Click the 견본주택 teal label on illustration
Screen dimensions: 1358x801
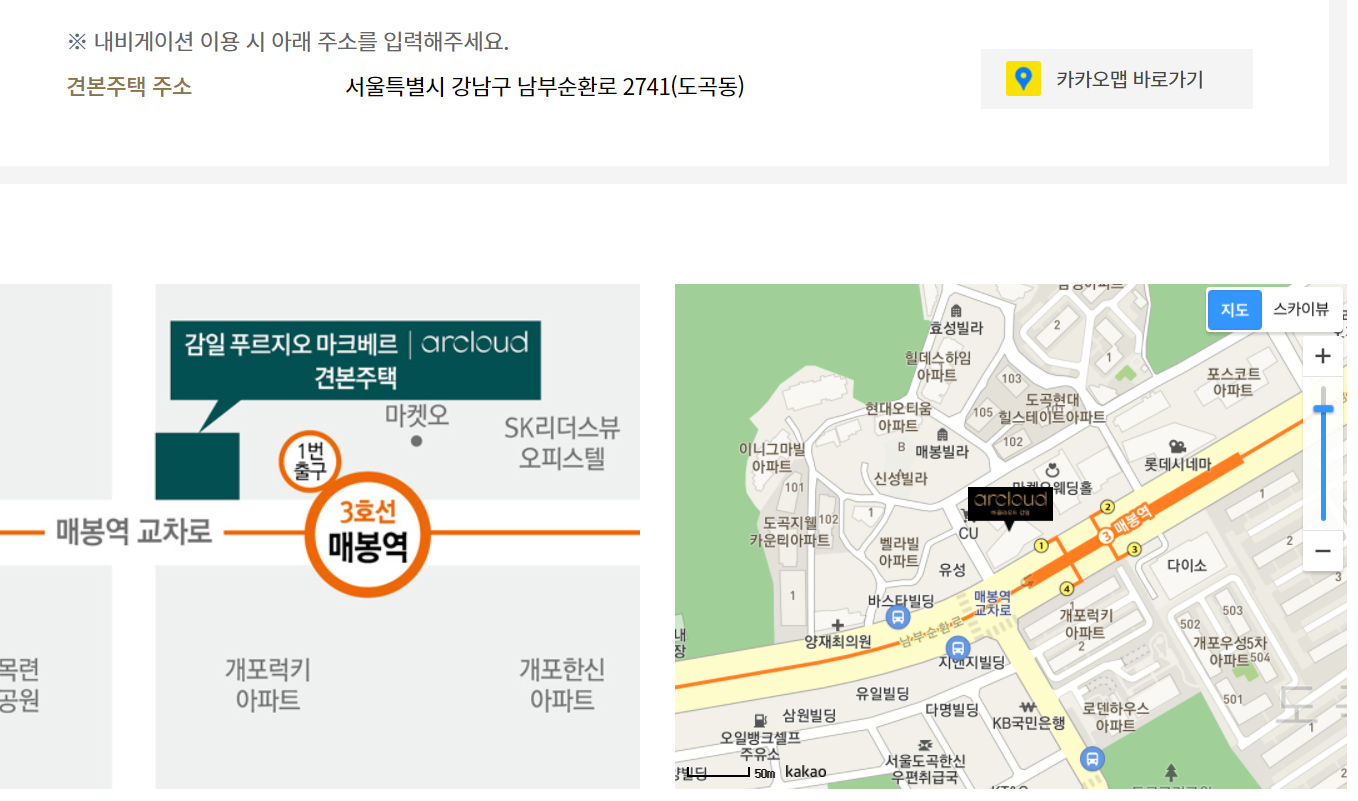click(x=356, y=361)
